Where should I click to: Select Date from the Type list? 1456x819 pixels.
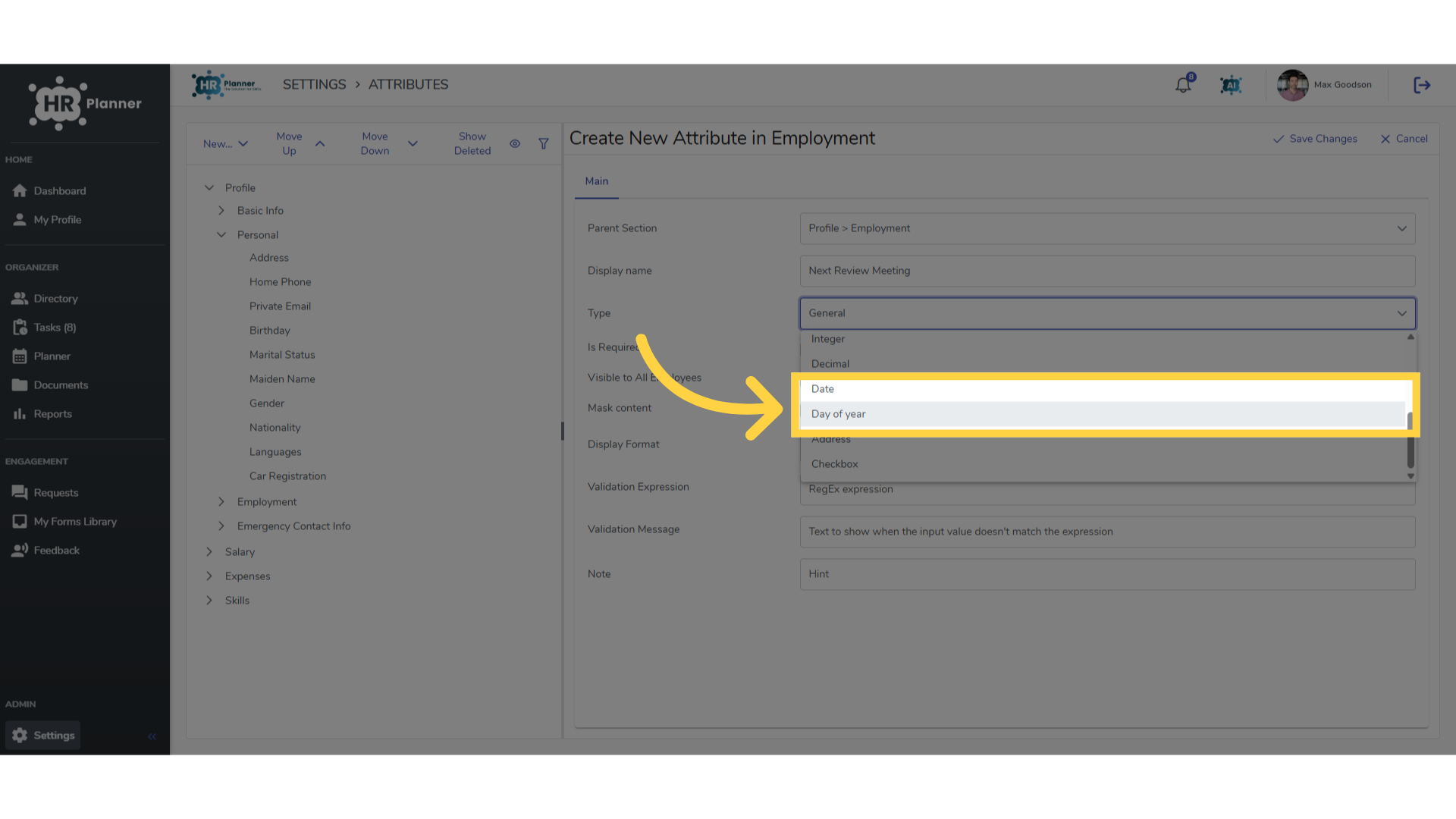click(1103, 389)
